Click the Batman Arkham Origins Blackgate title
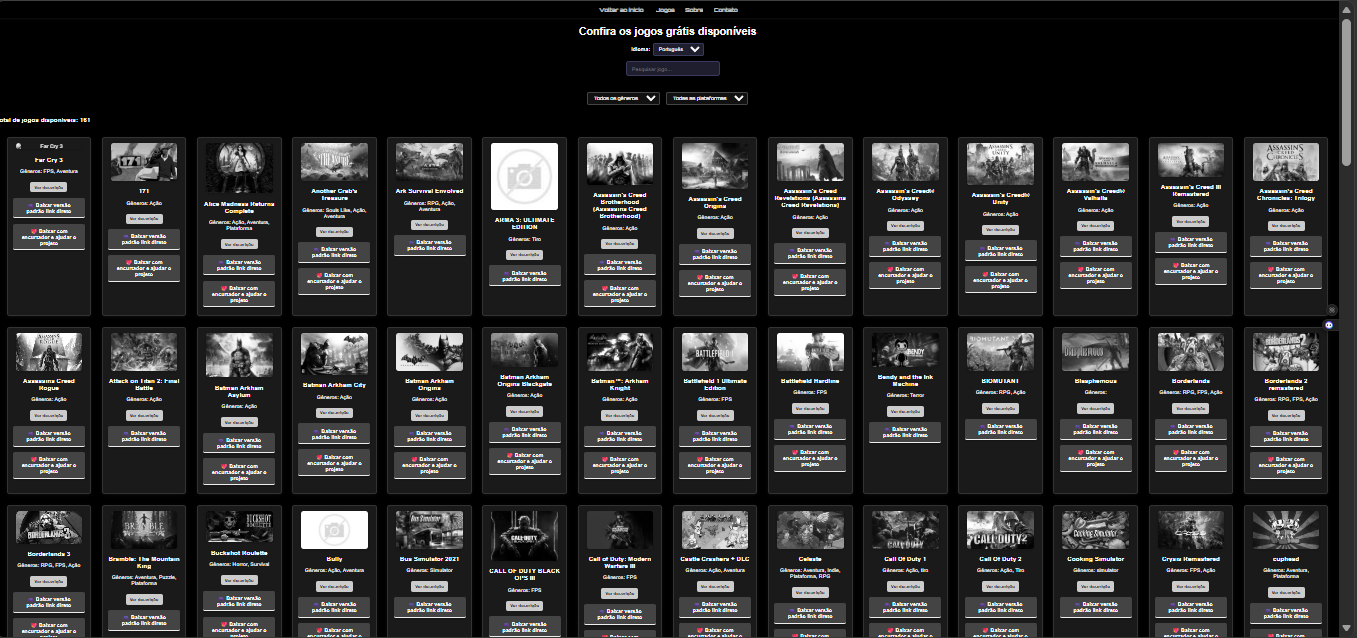This screenshot has width=1357, height=638. click(525, 380)
